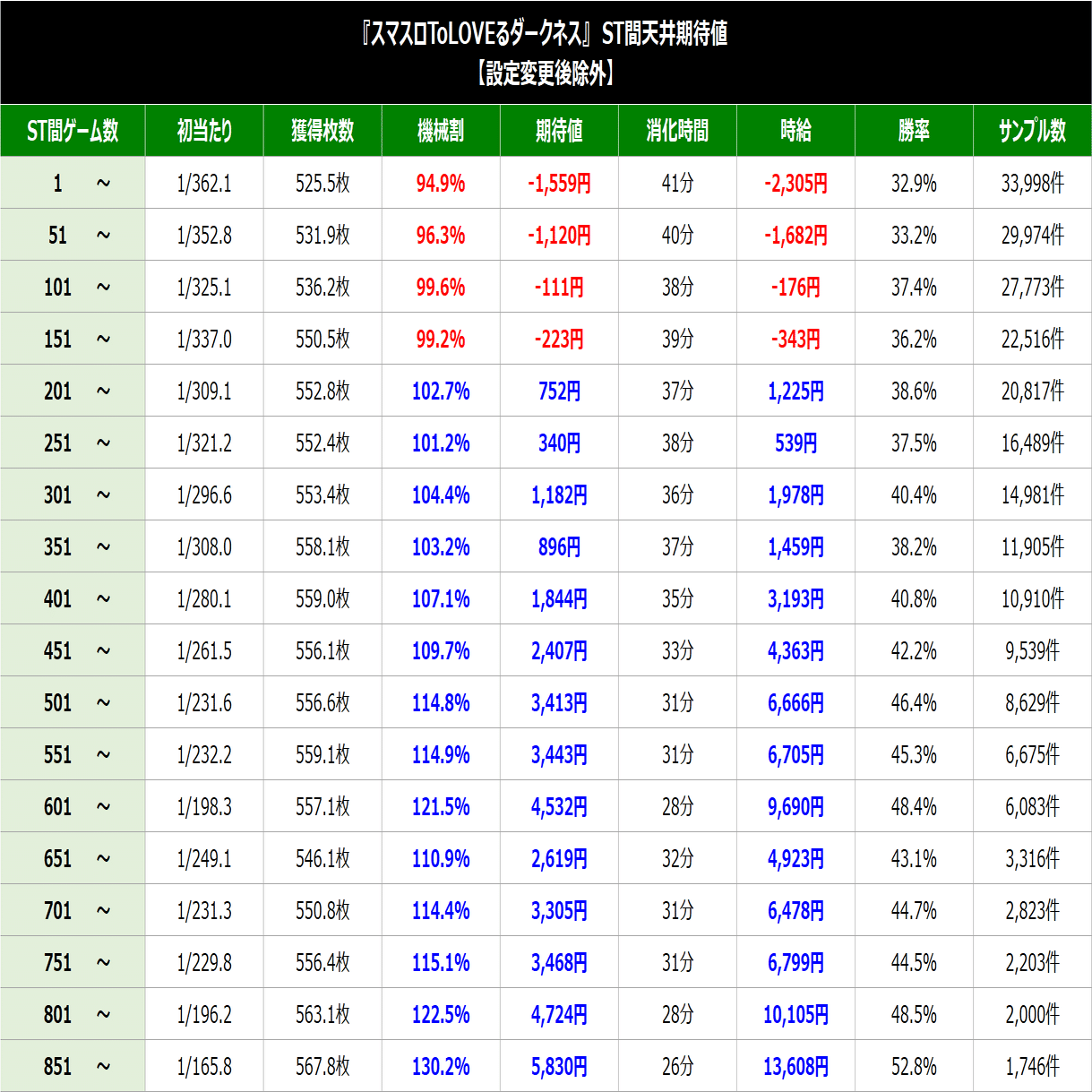
Task: Select the red value 94.9%
Action: click(x=441, y=184)
